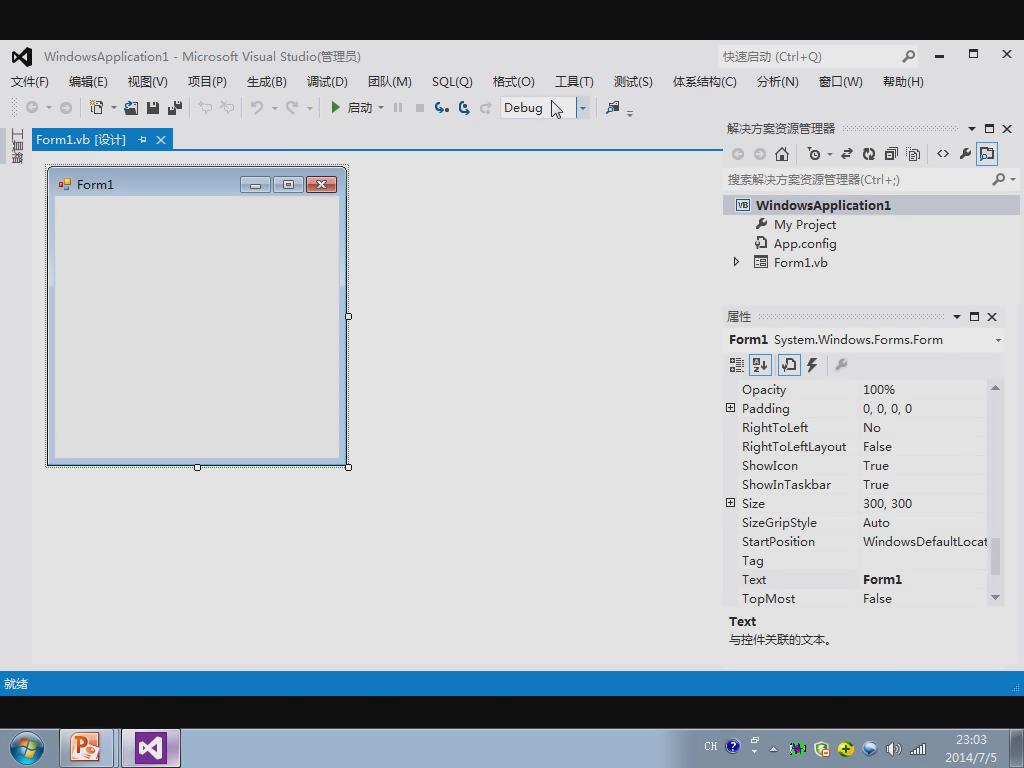Click the Collapse All icon in Solution Explorer

891,154
